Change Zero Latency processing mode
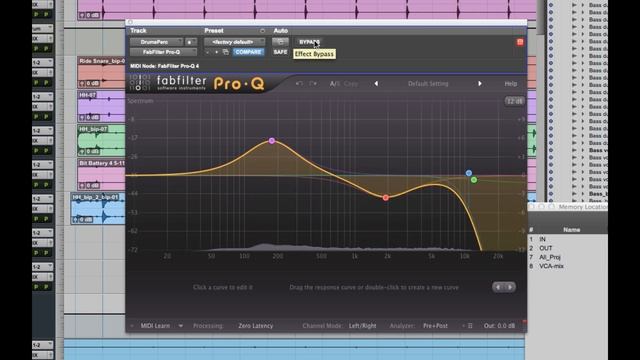640x360 pixels. pyautogui.click(x=256, y=326)
